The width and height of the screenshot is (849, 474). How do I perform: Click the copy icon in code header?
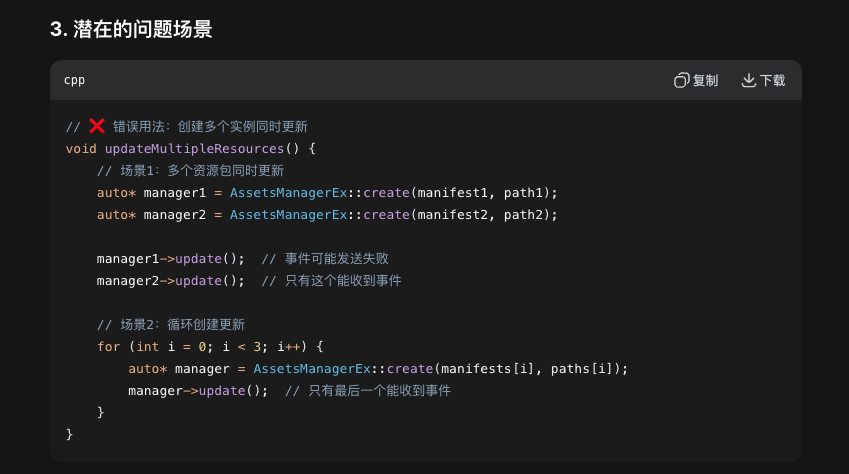coord(682,80)
